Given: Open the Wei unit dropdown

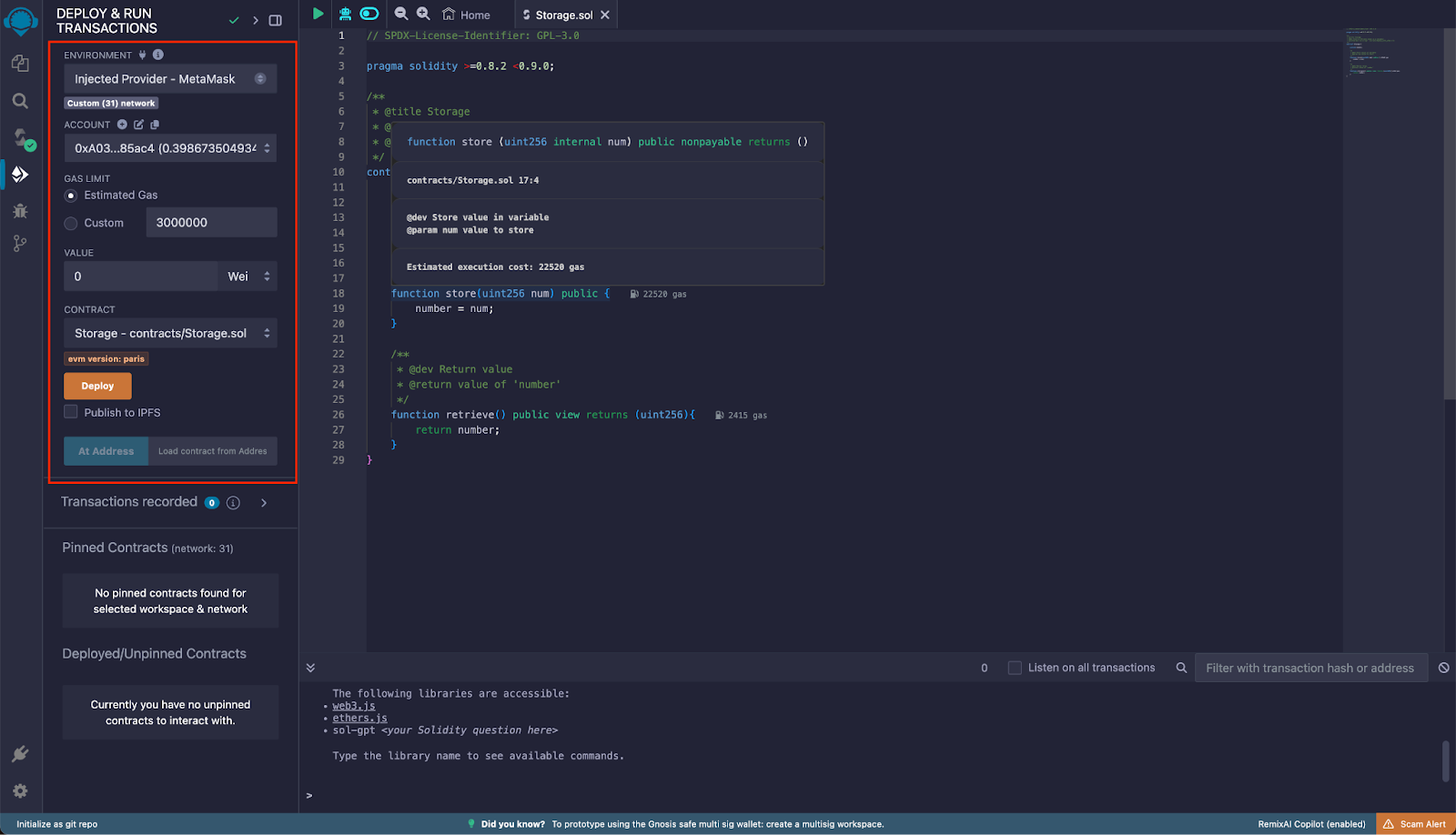Looking at the screenshot, I should click(247, 276).
